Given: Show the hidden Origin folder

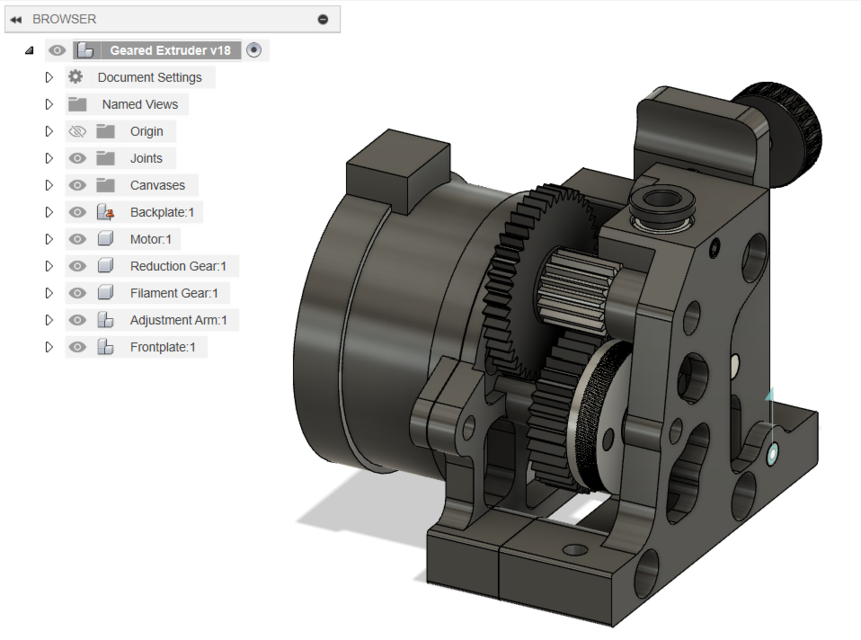Looking at the screenshot, I should 75,130.
